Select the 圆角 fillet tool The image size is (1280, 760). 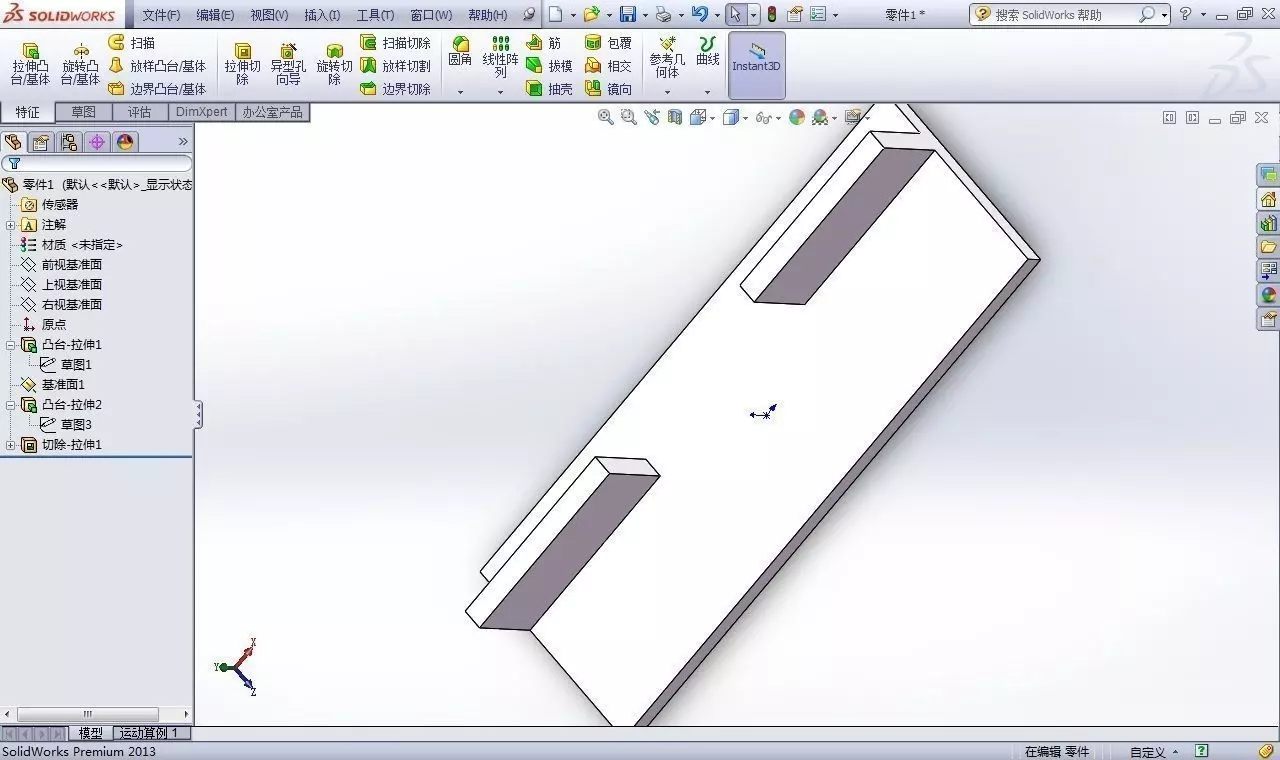(460, 52)
